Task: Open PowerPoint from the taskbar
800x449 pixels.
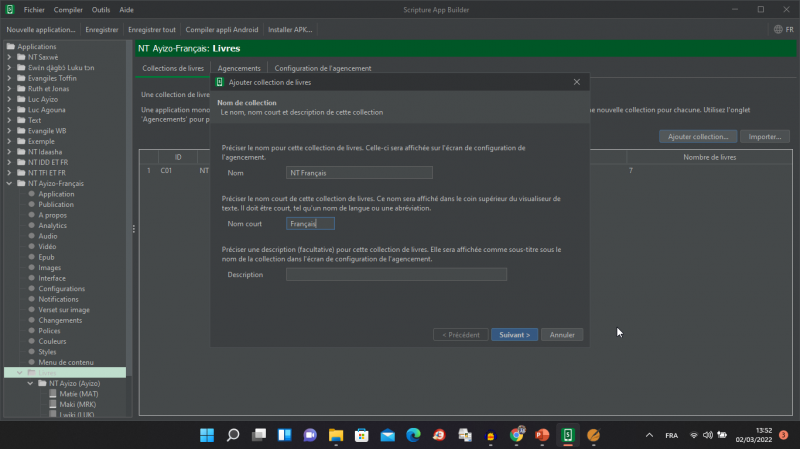Action: click(x=542, y=435)
